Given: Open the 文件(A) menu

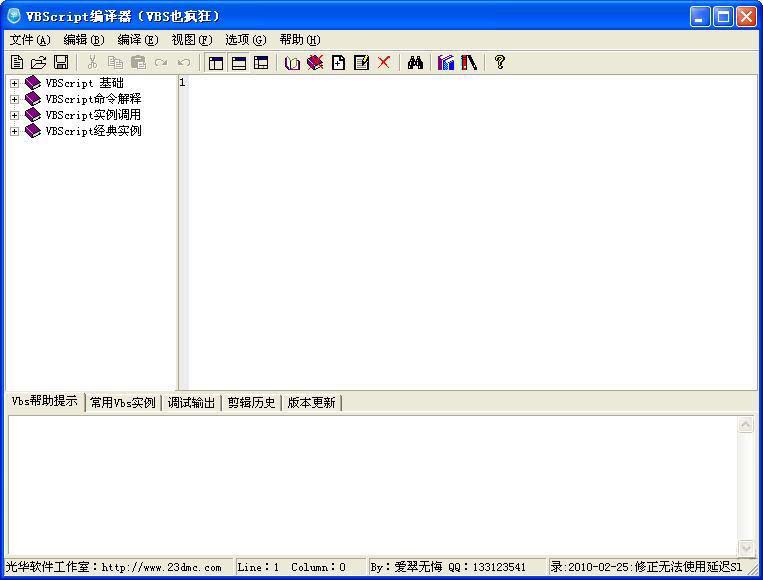Looking at the screenshot, I should coord(29,40).
